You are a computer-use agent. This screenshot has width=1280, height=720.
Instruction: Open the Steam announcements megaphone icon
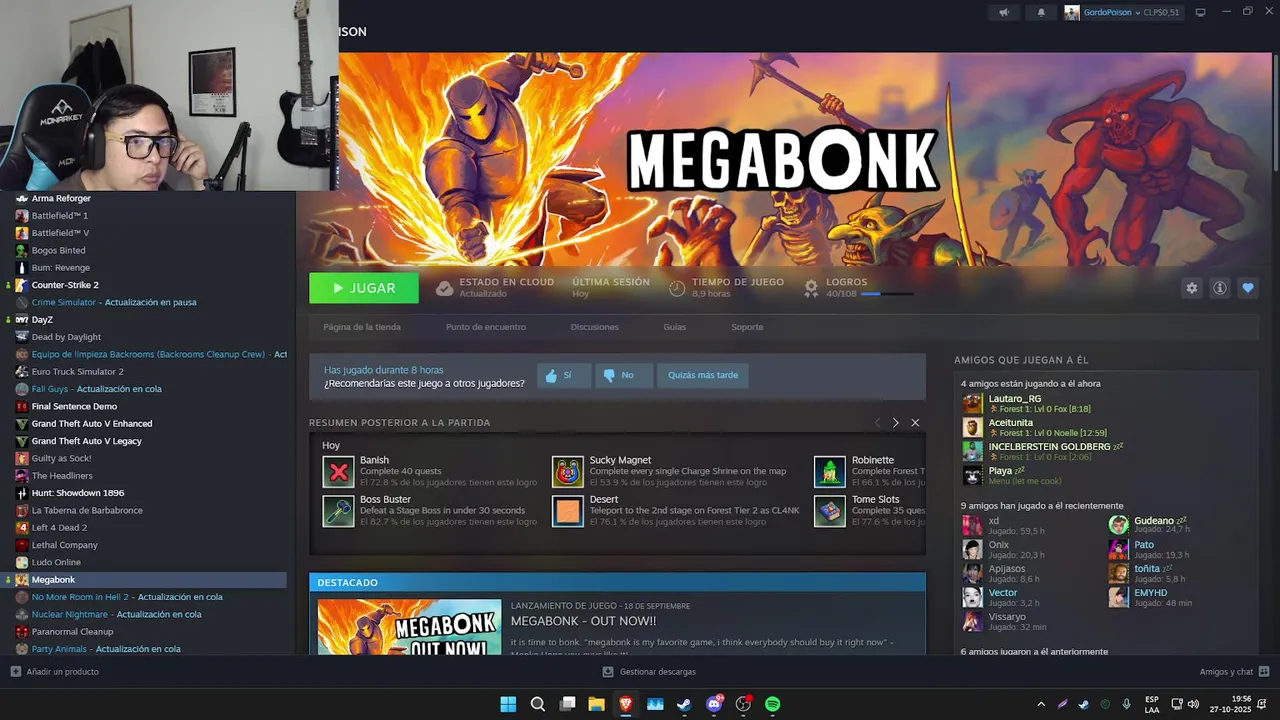tap(1004, 12)
